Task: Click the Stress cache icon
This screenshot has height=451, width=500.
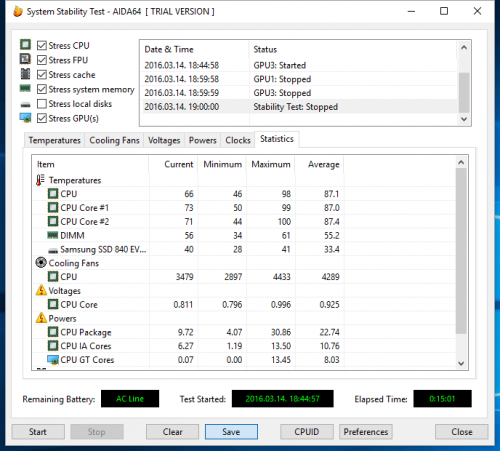Action: [25, 74]
